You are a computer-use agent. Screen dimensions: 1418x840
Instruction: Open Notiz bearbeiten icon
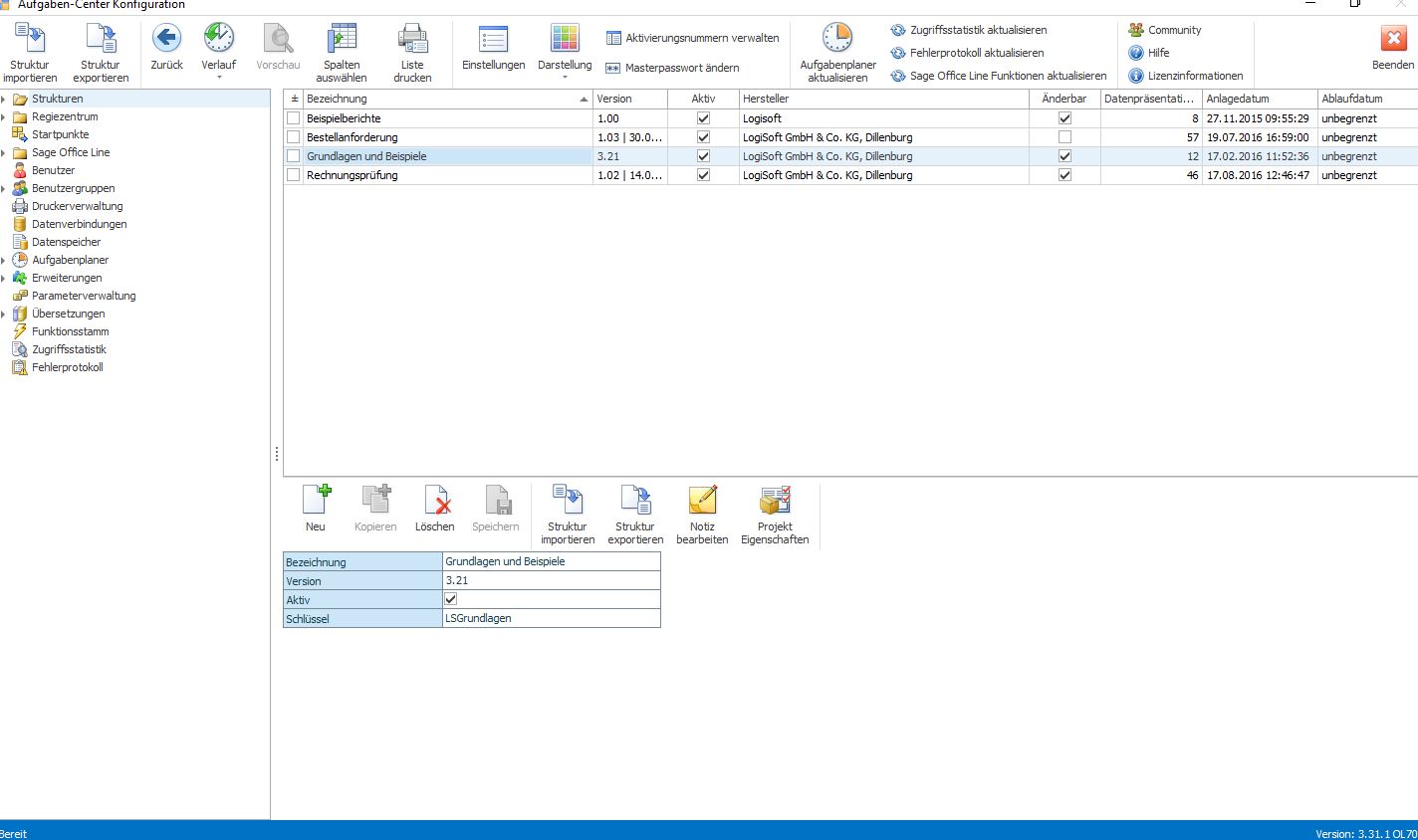702,499
